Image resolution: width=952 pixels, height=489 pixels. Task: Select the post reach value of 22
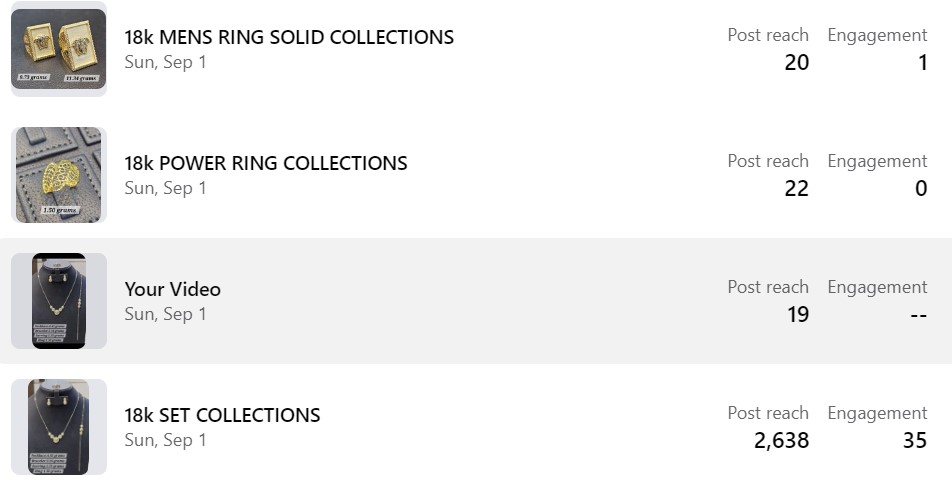pos(796,189)
